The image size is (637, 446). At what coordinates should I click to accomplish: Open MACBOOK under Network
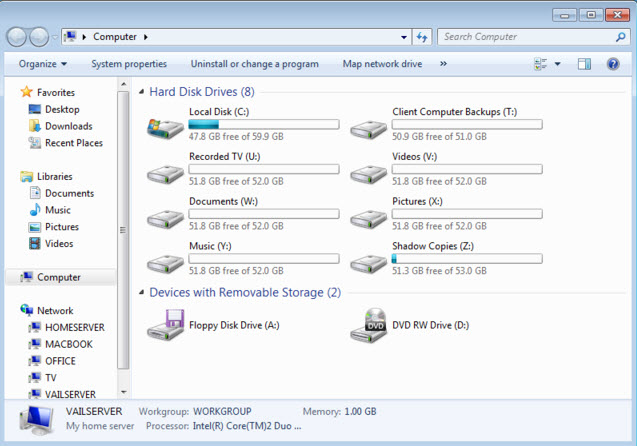[69, 344]
